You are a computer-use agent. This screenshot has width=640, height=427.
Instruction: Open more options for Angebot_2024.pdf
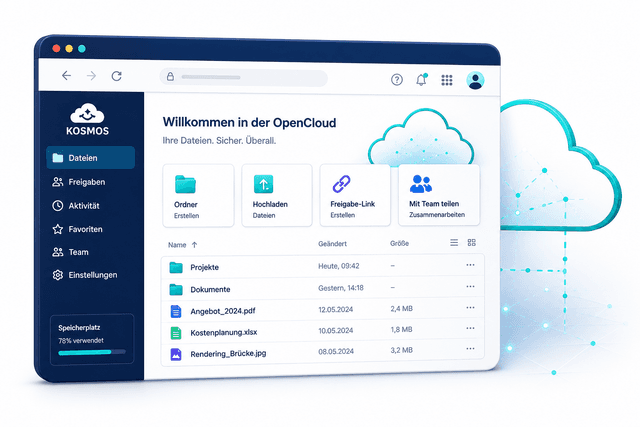[x=470, y=307]
